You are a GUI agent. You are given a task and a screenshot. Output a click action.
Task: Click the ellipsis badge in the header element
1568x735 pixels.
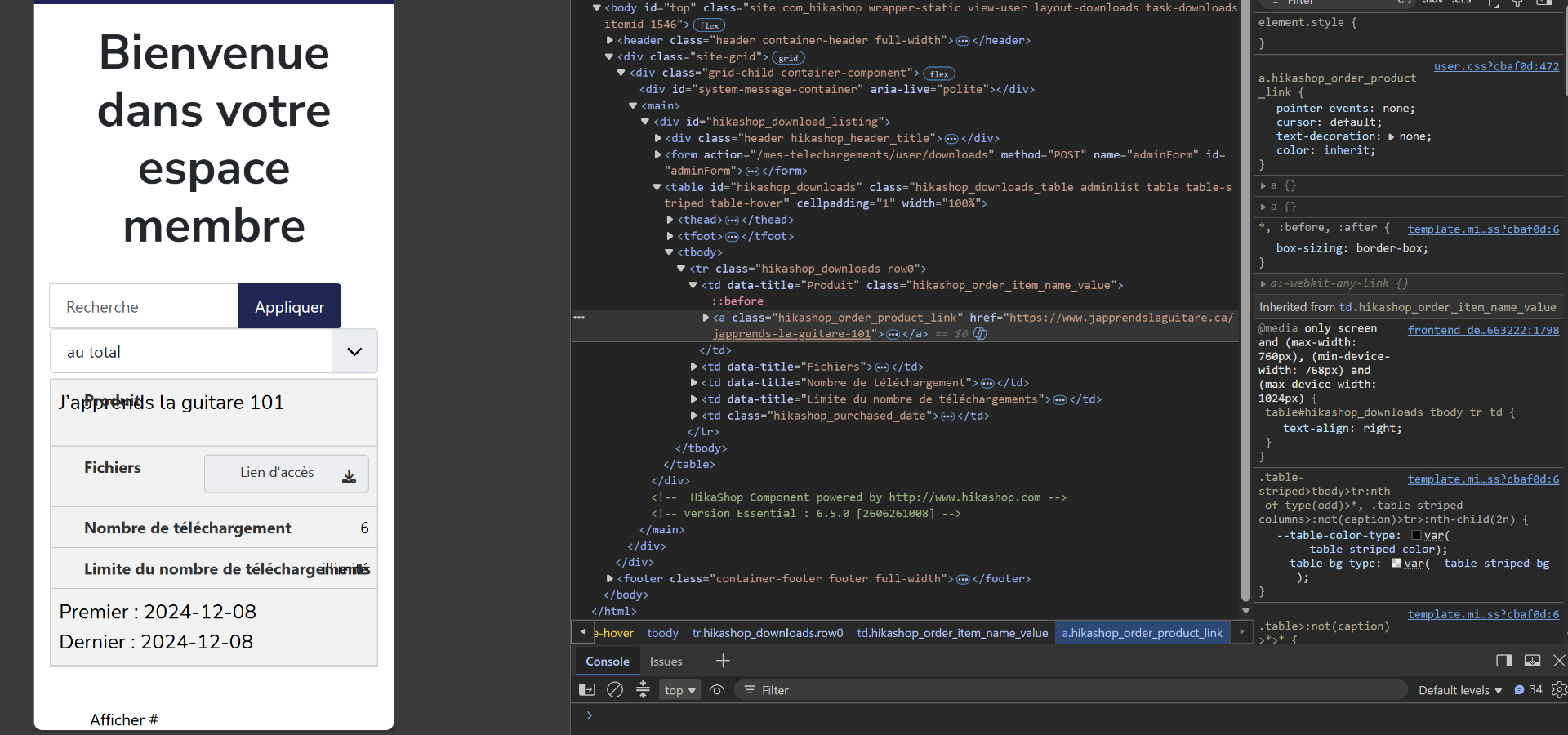(x=963, y=41)
